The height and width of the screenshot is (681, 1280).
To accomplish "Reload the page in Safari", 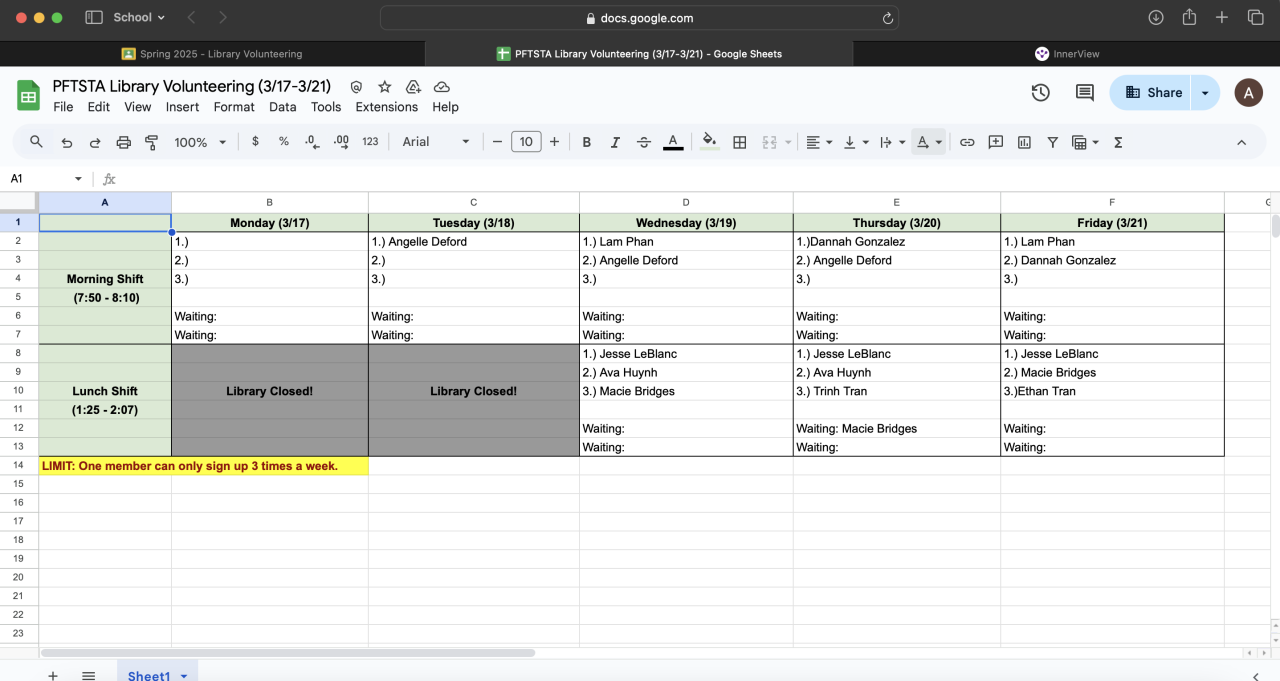I will point(887,18).
